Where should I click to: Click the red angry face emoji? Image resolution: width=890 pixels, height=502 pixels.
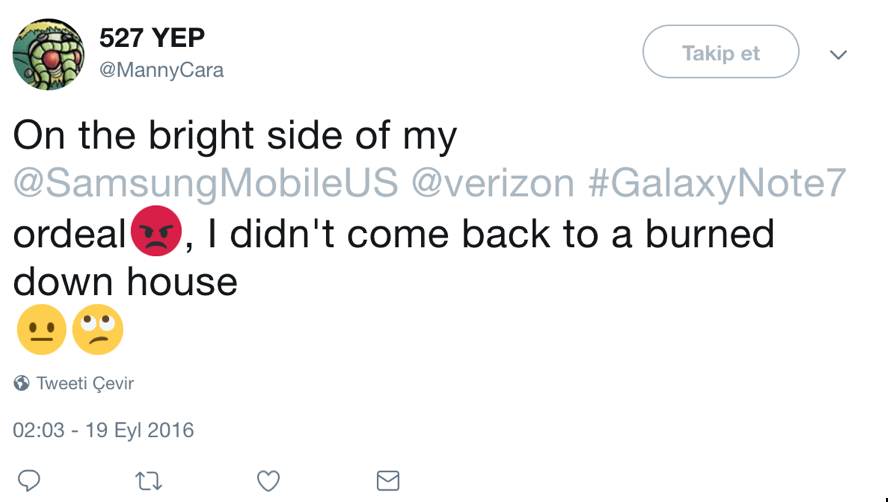156,231
